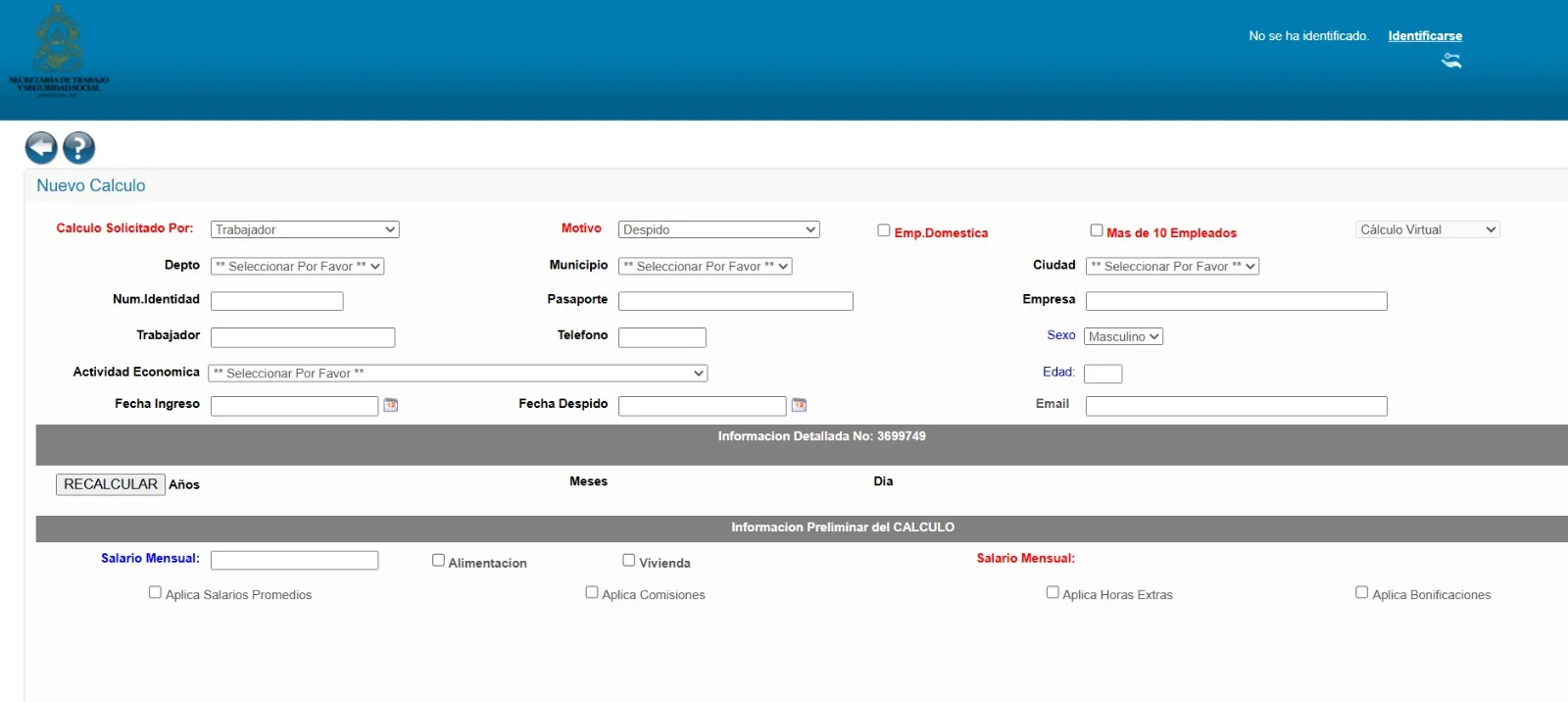This screenshot has width=1568, height=702.
Task: Expand the Actividad Economica dropdown
Action: point(458,374)
